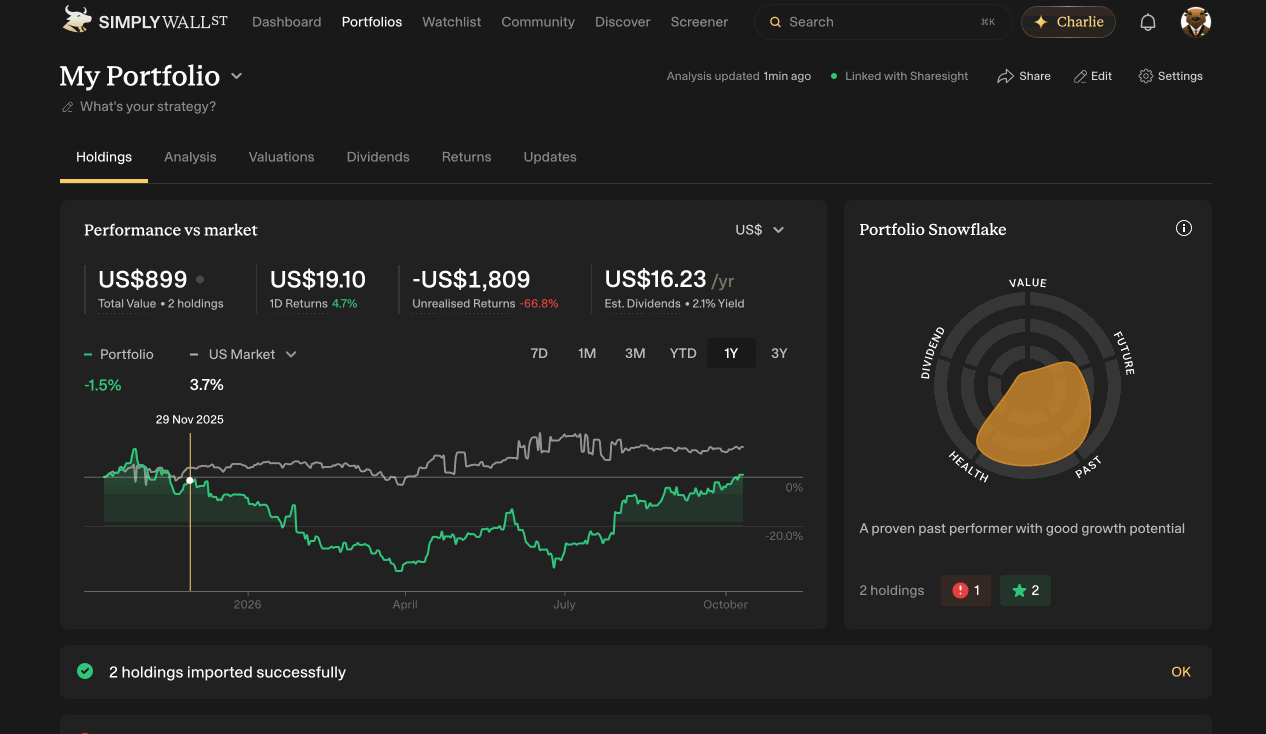The width and height of the screenshot is (1266, 734).
Task: Select the 3Y time range
Action: [779, 353]
